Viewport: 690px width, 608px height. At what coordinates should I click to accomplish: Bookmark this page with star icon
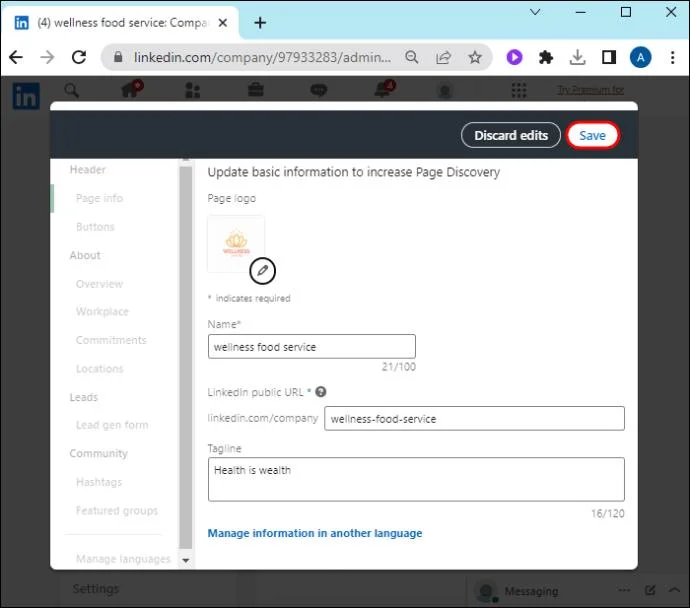click(475, 57)
